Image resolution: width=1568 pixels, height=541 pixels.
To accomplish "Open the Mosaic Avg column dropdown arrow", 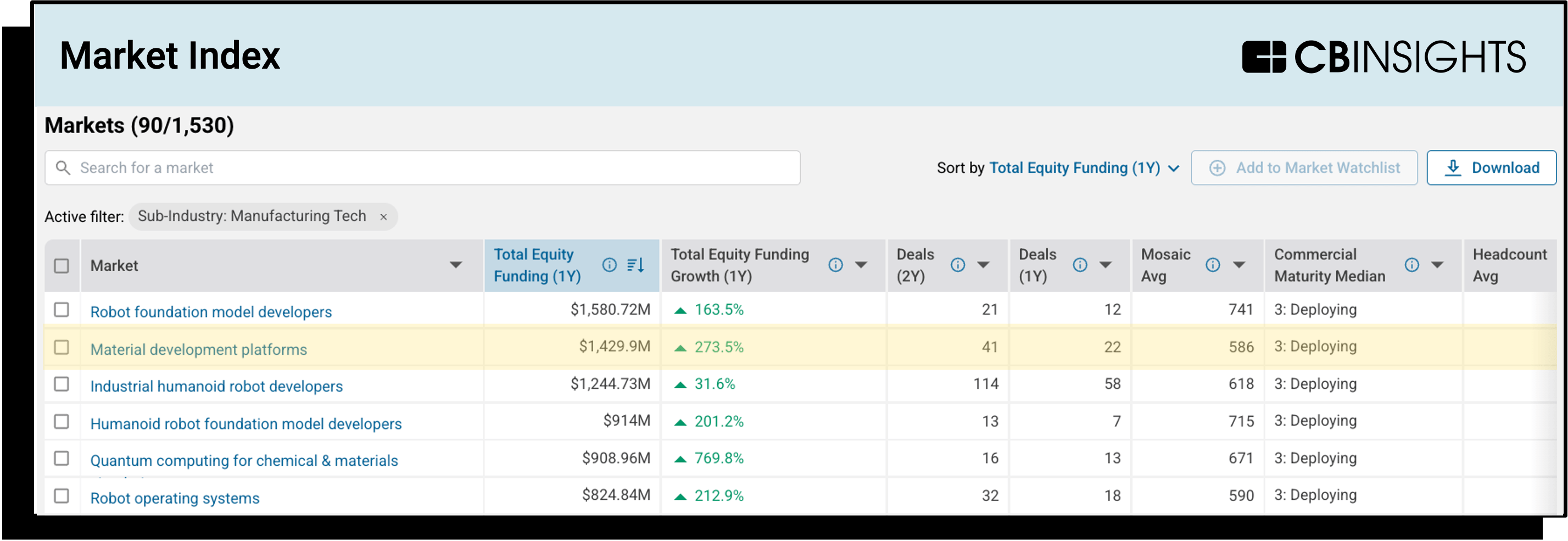I will (x=1238, y=265).
